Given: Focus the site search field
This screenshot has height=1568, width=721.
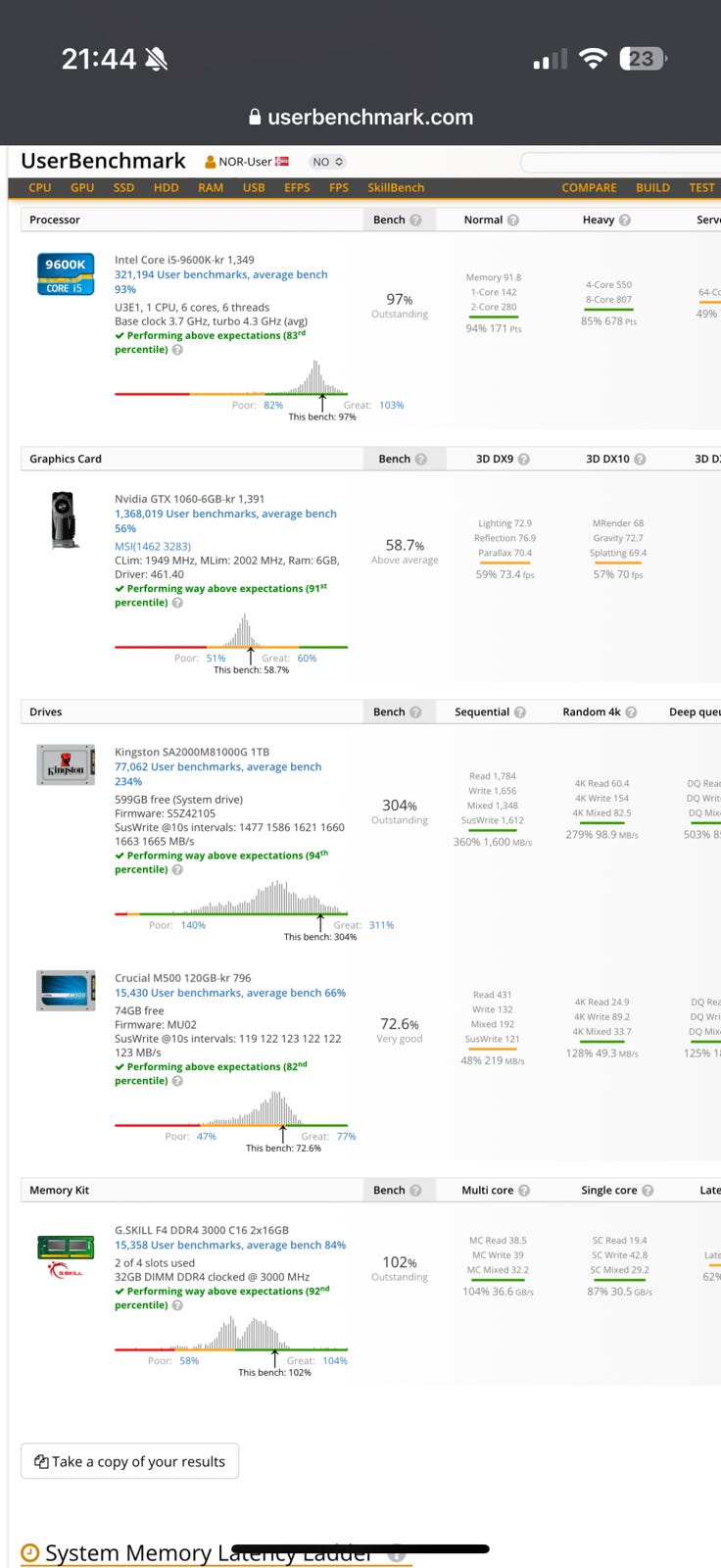Looking at the screenshot, I should [620, 162].
